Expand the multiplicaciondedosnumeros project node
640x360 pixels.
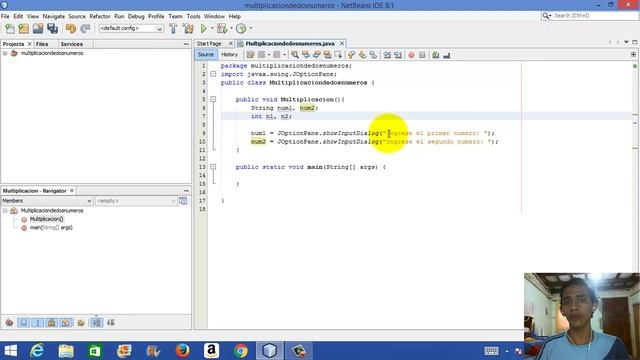(x=5, y=53)
